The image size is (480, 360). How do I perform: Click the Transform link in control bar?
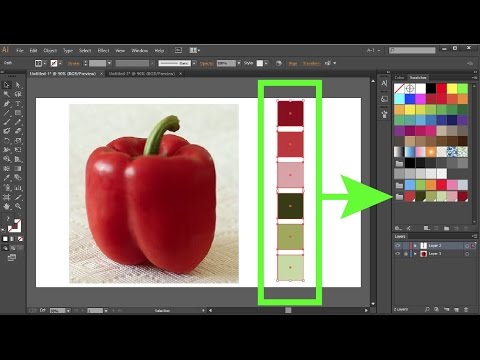311,63
